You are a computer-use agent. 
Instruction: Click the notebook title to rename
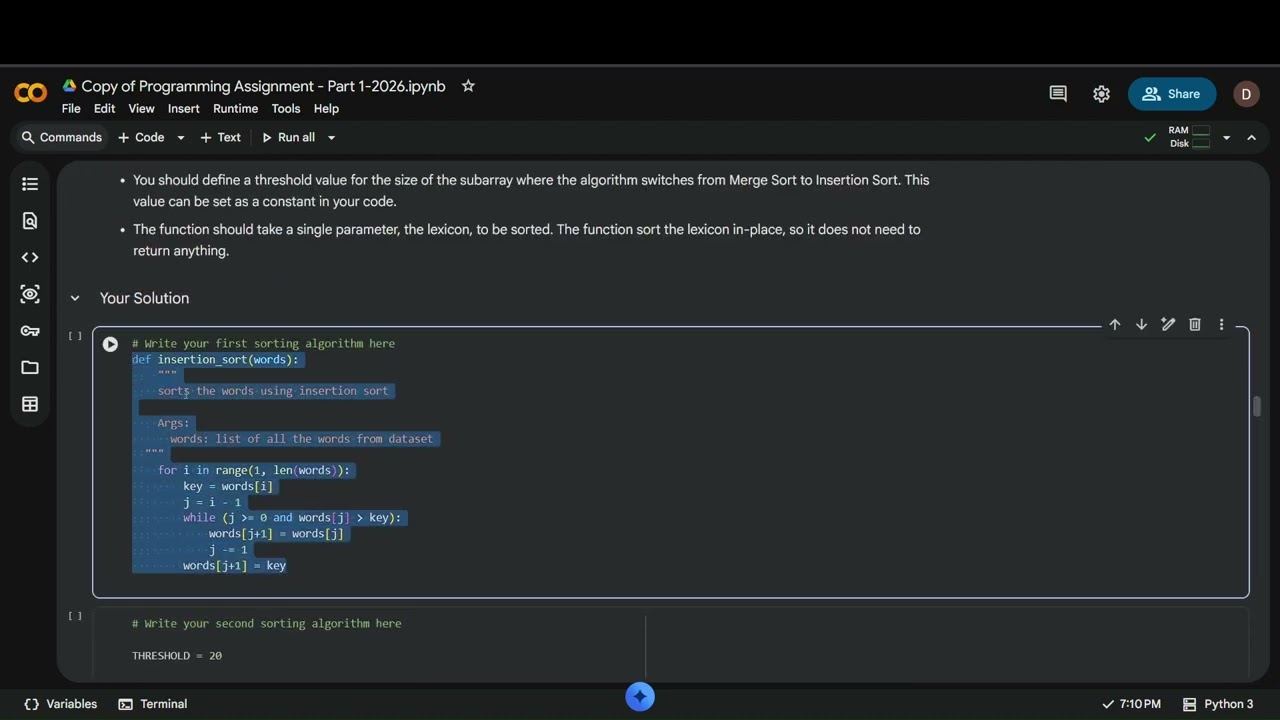263,86
